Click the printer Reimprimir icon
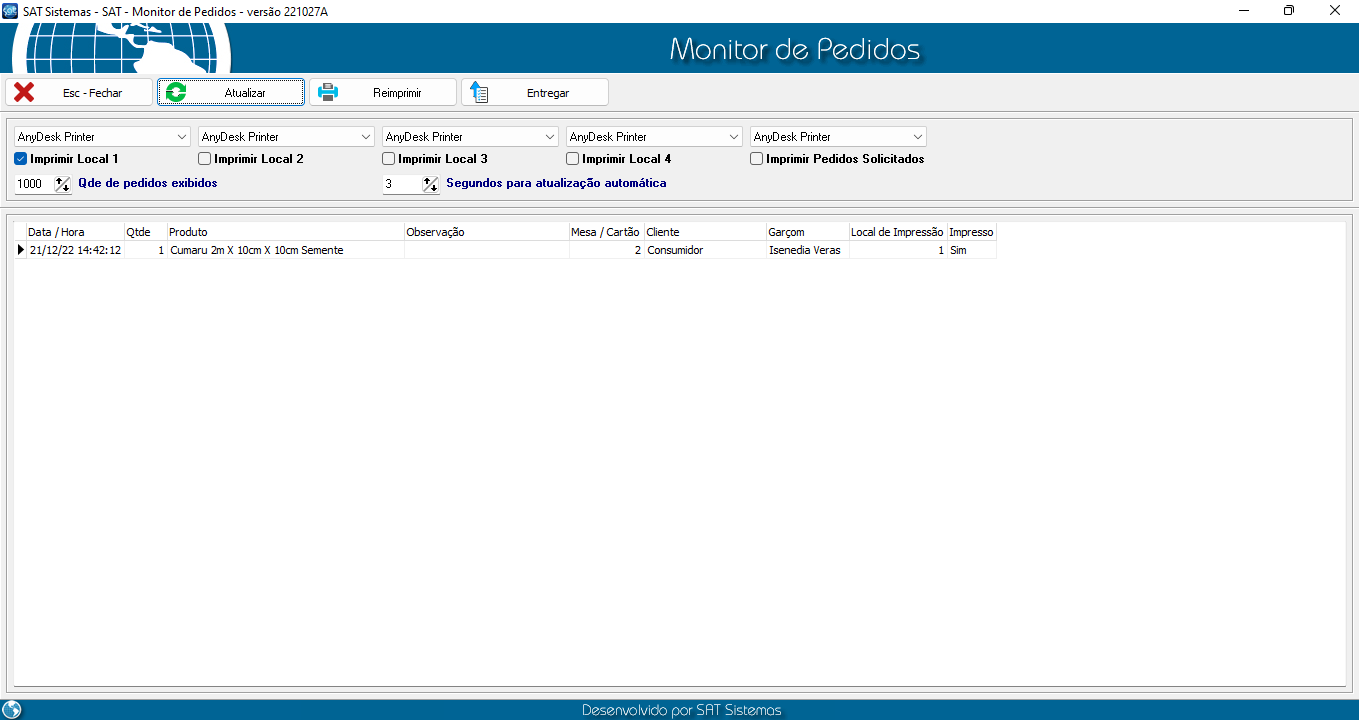Image resolution: width=1359 pixels, height=720 pixels. pos(328,93)
